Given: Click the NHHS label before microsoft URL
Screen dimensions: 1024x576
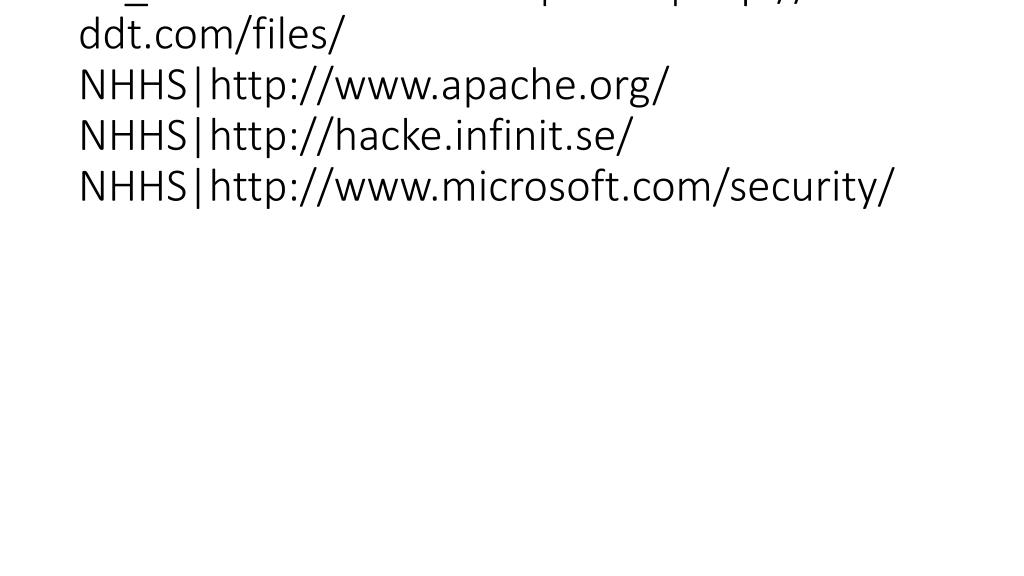Looking at the screenshot, I should [x=133, y=187].
